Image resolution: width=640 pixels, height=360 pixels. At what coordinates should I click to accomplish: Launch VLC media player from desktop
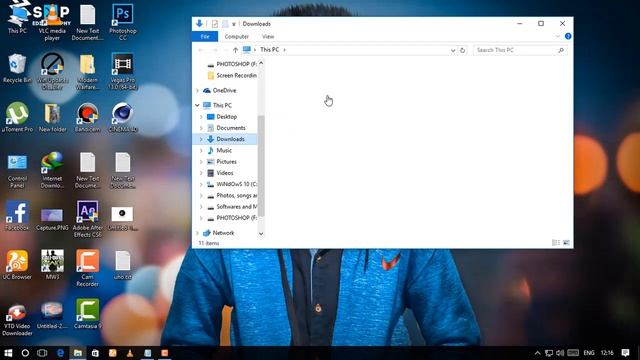(52, 22)
